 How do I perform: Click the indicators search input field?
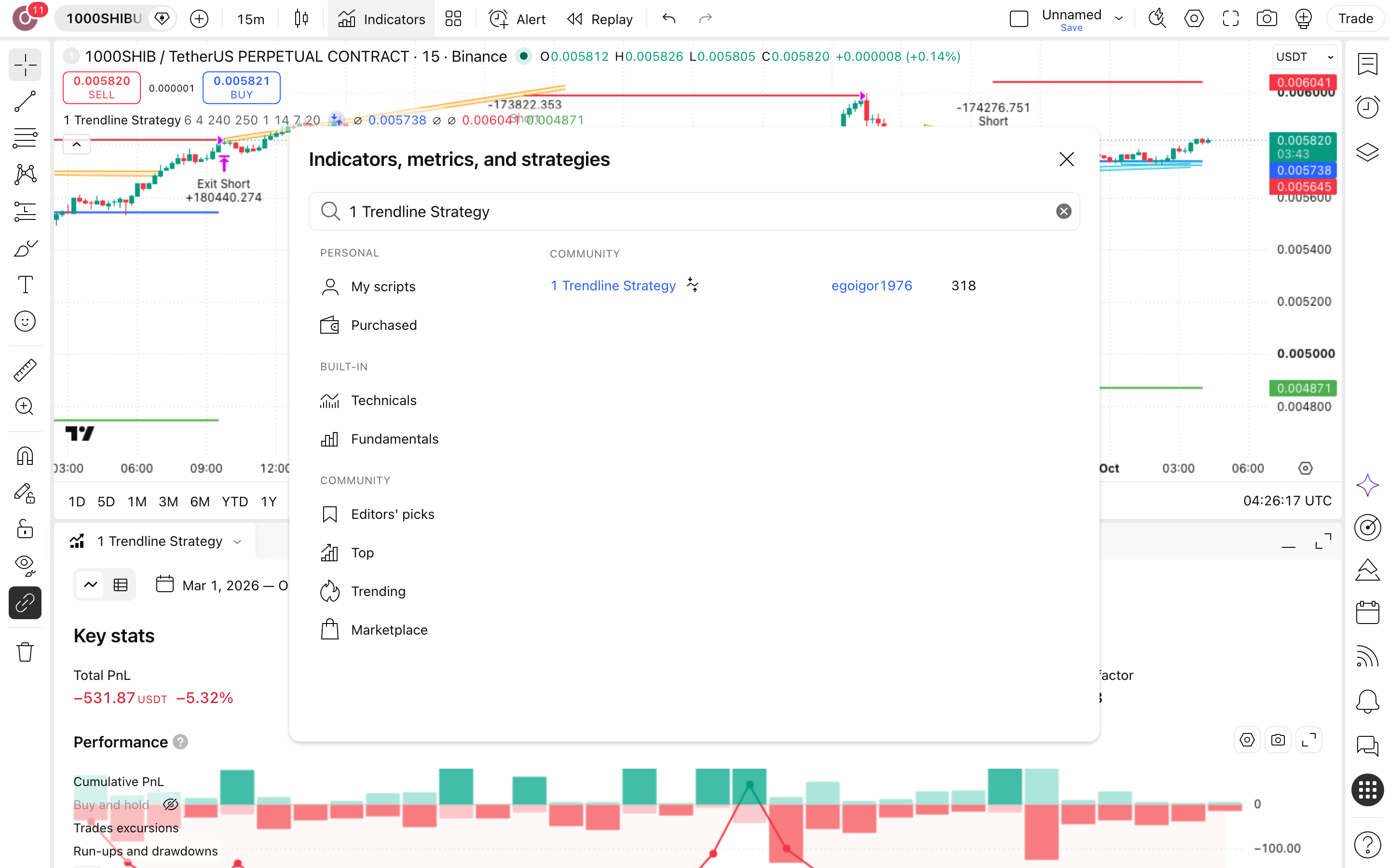[694, 211]
